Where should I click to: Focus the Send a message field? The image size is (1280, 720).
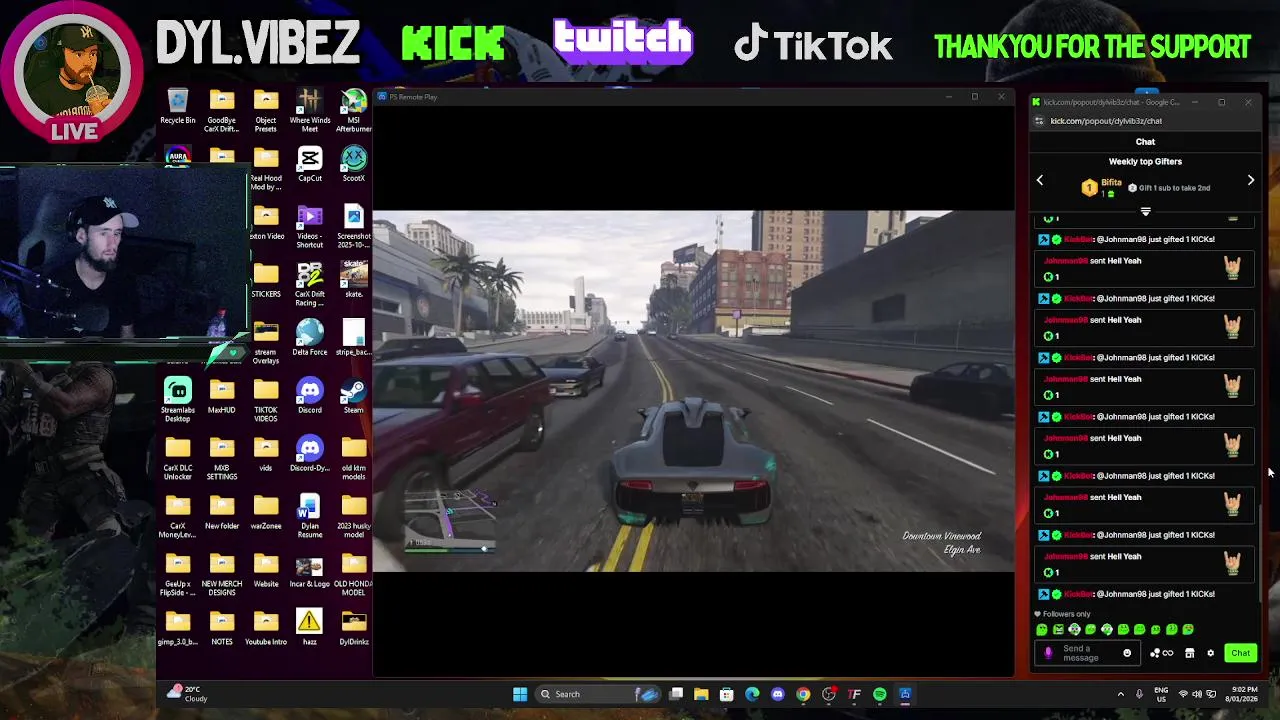click(1086, 653)
